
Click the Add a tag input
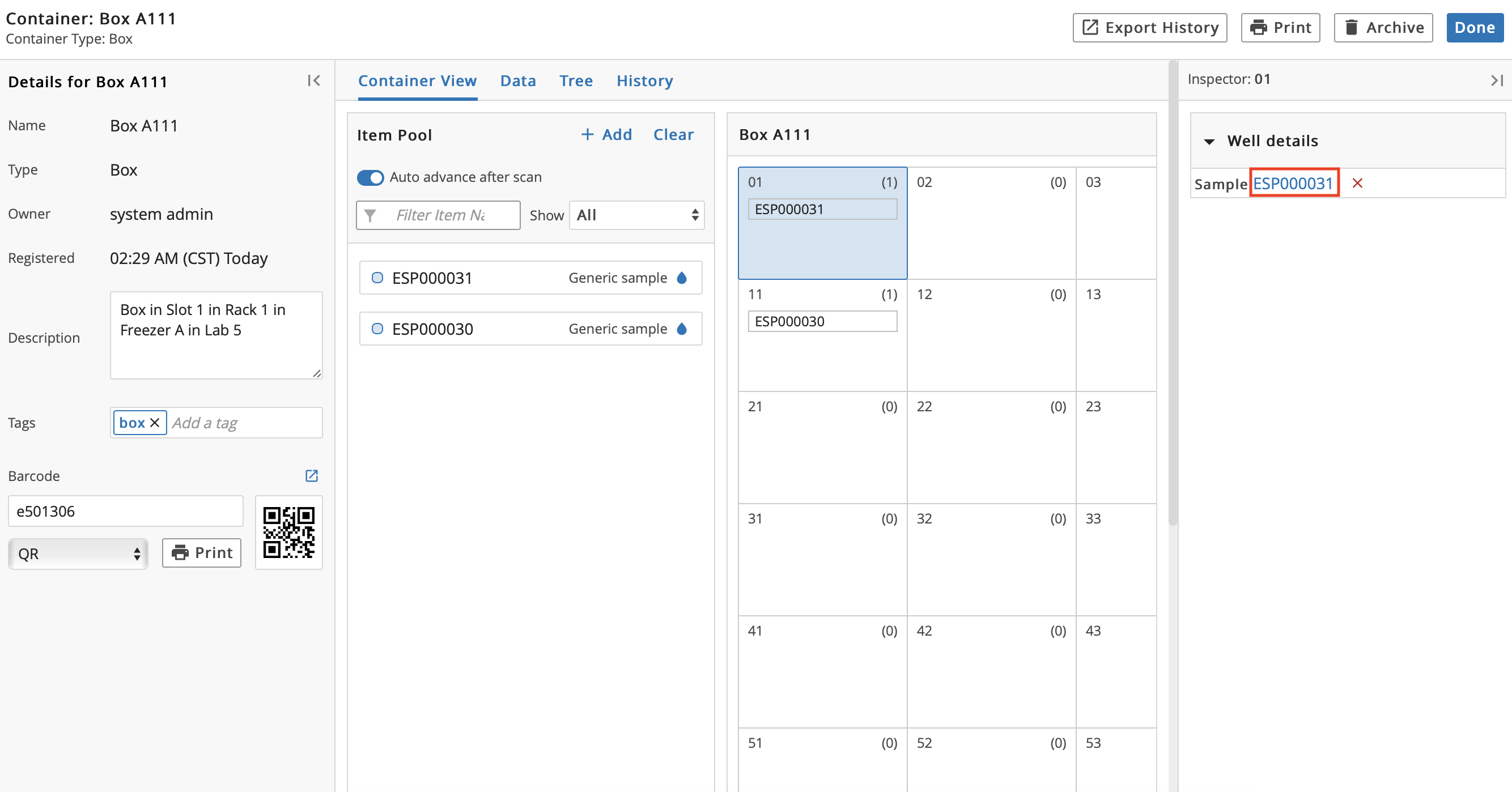244,423
